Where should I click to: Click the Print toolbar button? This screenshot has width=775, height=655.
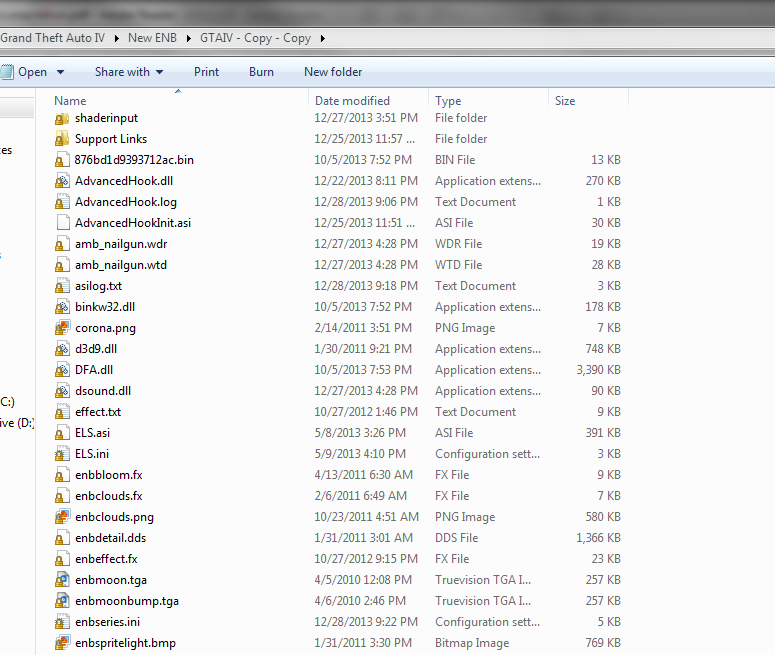[x=206, y=72]
